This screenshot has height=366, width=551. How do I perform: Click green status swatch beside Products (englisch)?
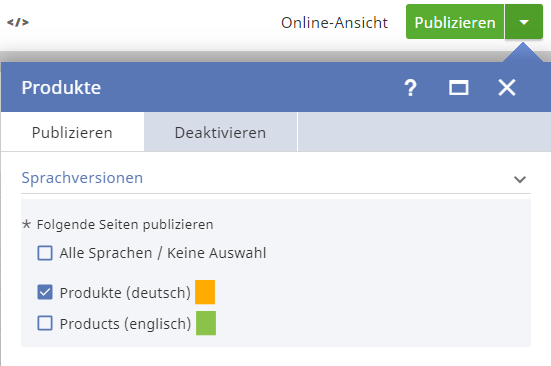coord(206,323)
